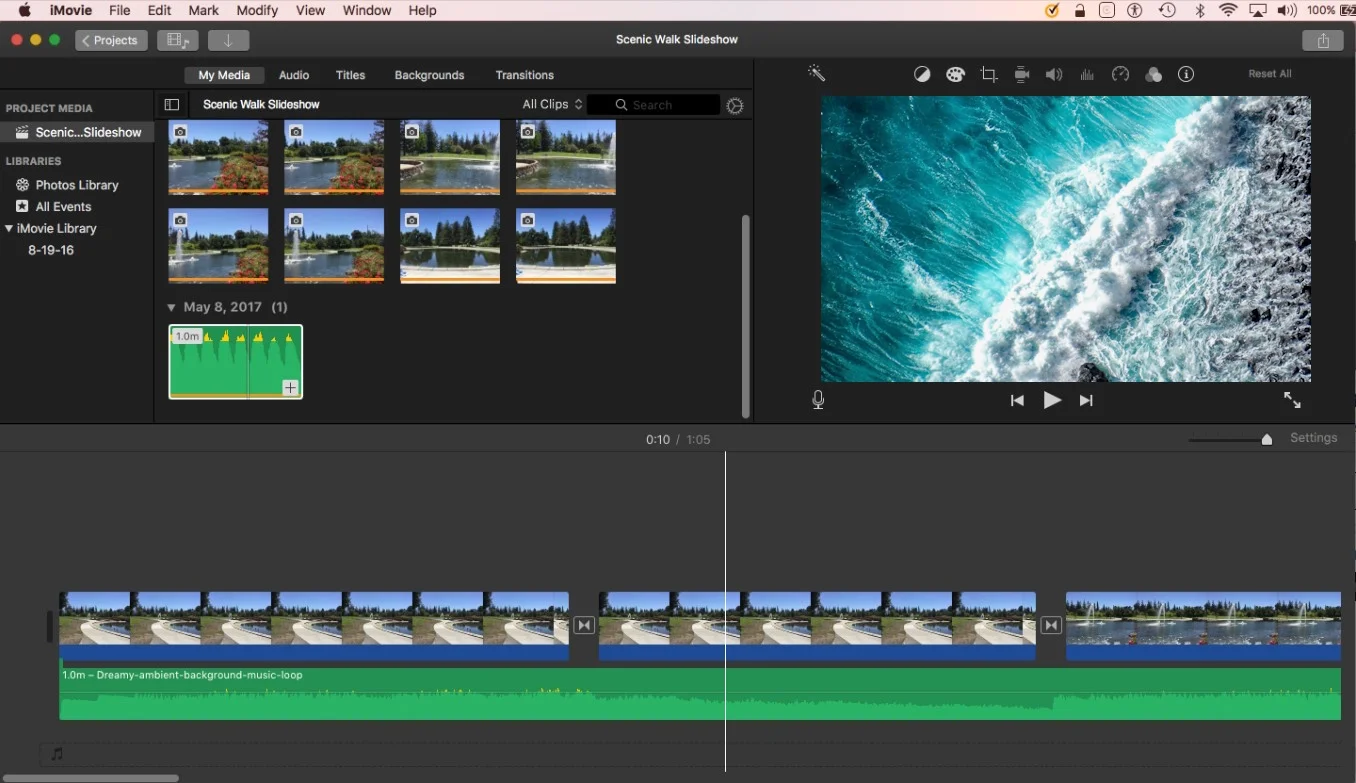Image resolution: width=1356 pixels, height=783 pixels.
Task: Select the Dreamy-ambient-background-music-loop audio track
Action: (x=700, y=694)
